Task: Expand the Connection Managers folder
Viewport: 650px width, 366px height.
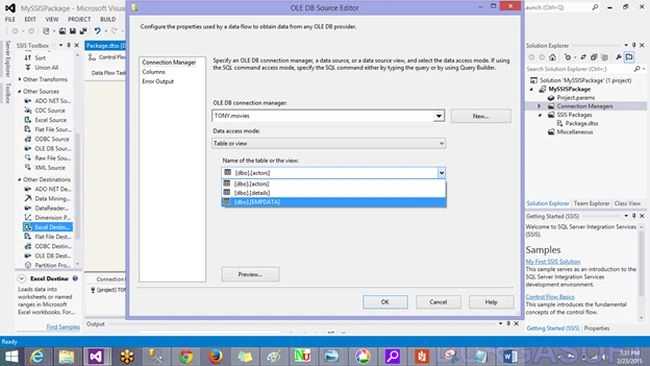Action: [539, 106]
